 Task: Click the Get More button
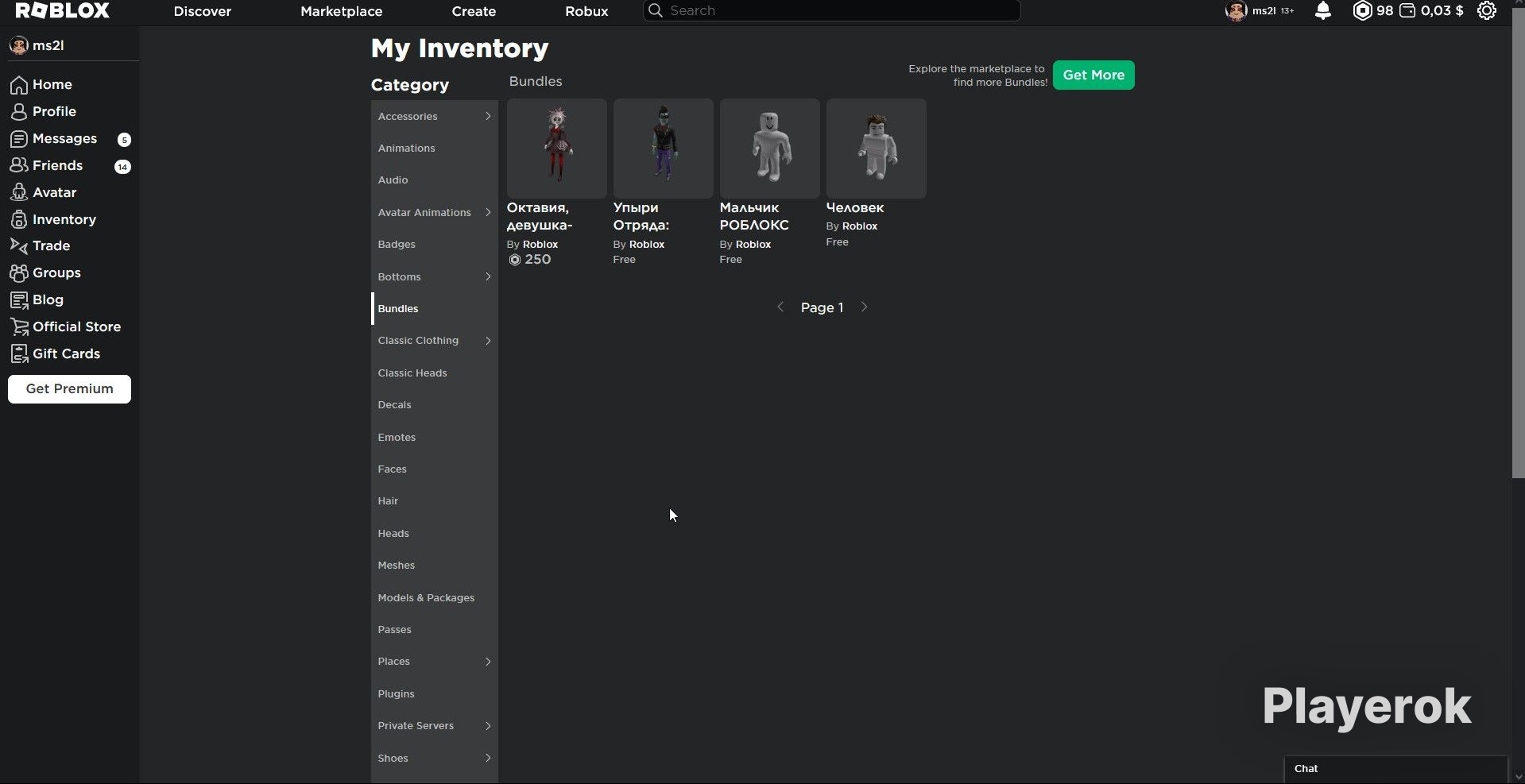point(1093,75)
